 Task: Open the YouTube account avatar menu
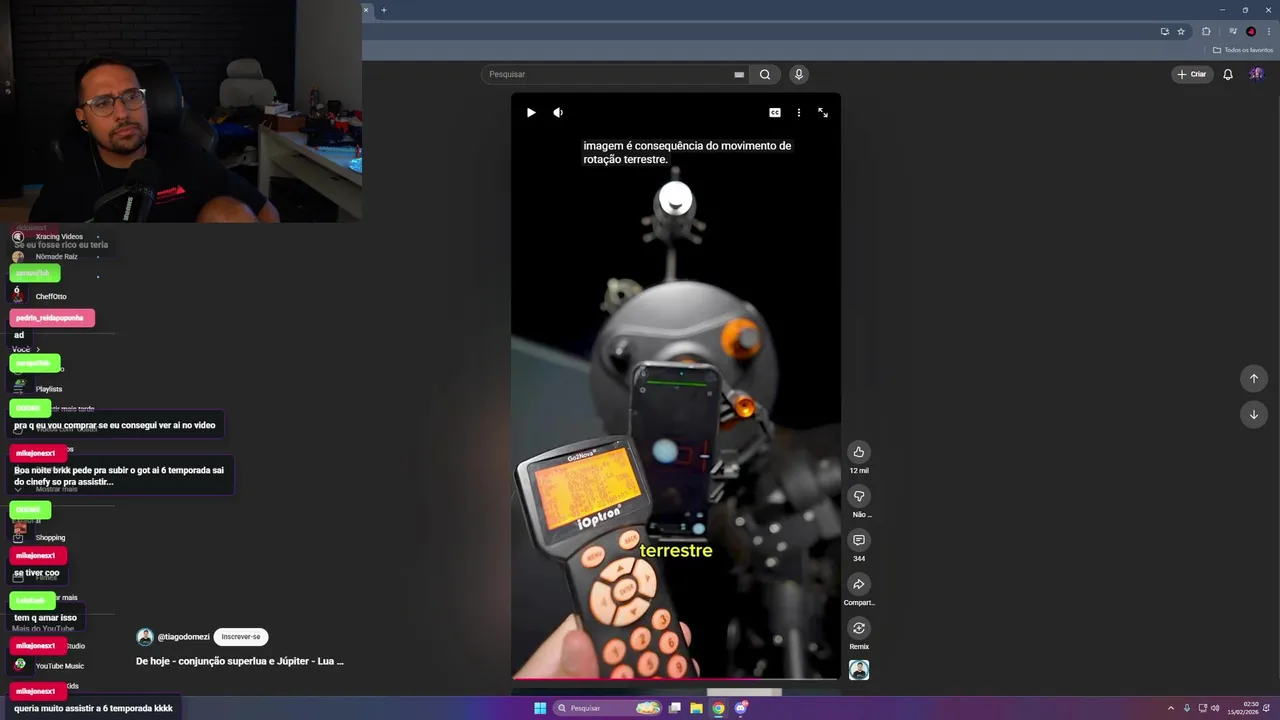point(1257,74)
